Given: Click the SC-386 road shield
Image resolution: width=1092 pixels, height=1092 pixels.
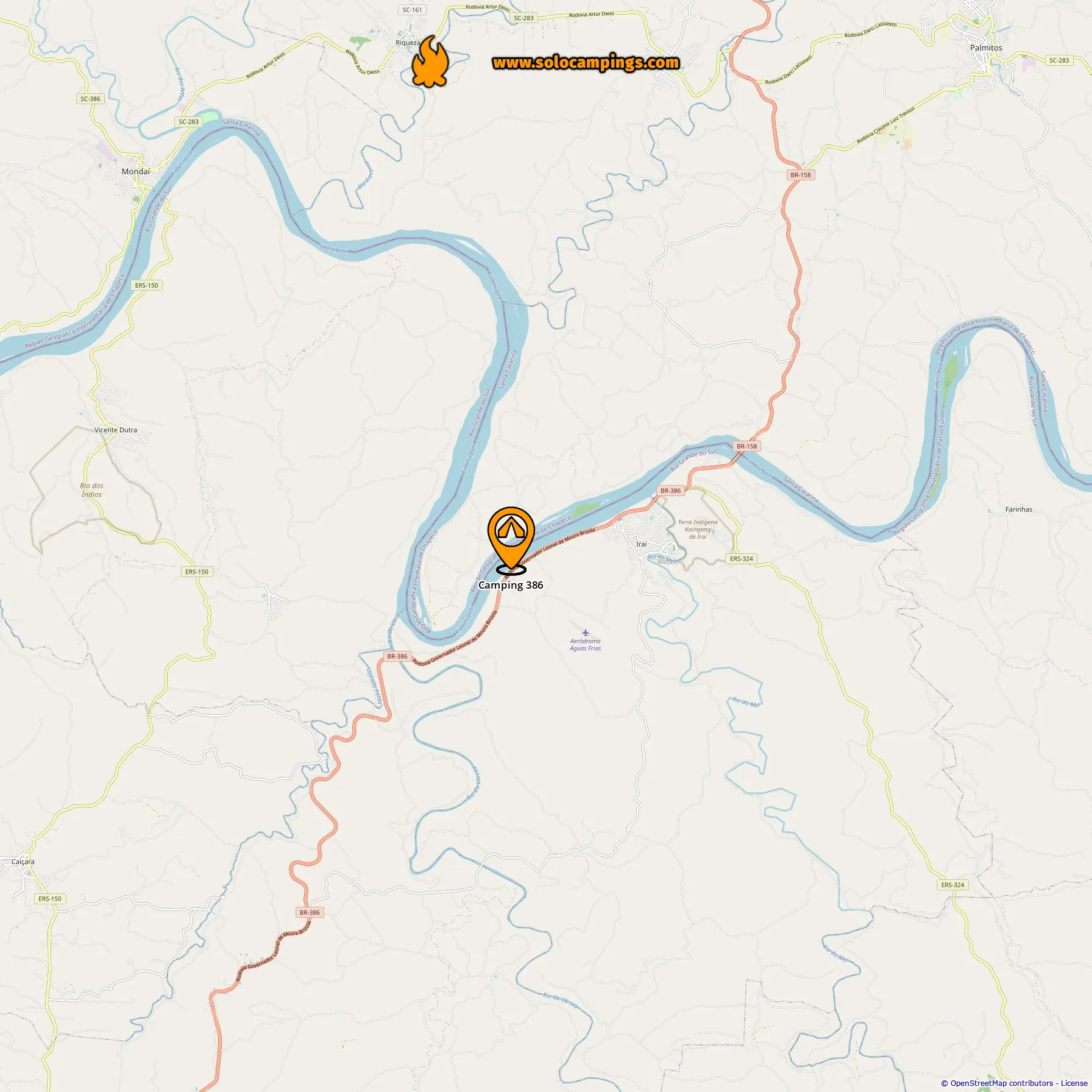Looking at the screenshot, I should coord(90,99).
